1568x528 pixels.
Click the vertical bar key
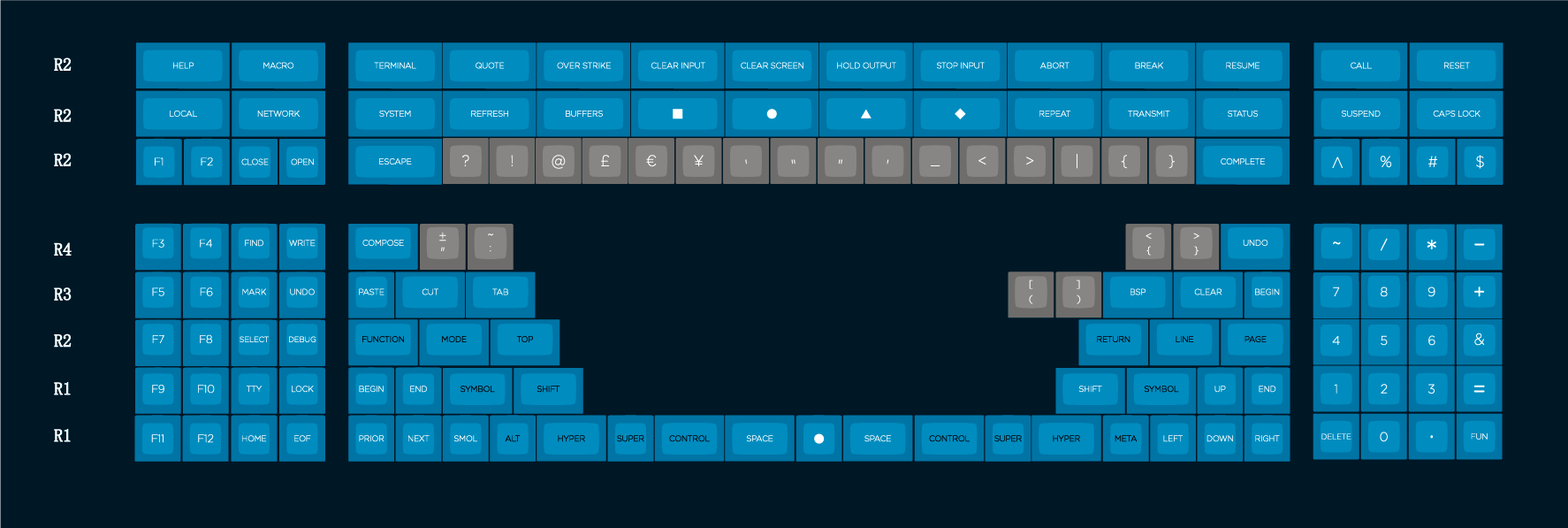click(1077, 162)
